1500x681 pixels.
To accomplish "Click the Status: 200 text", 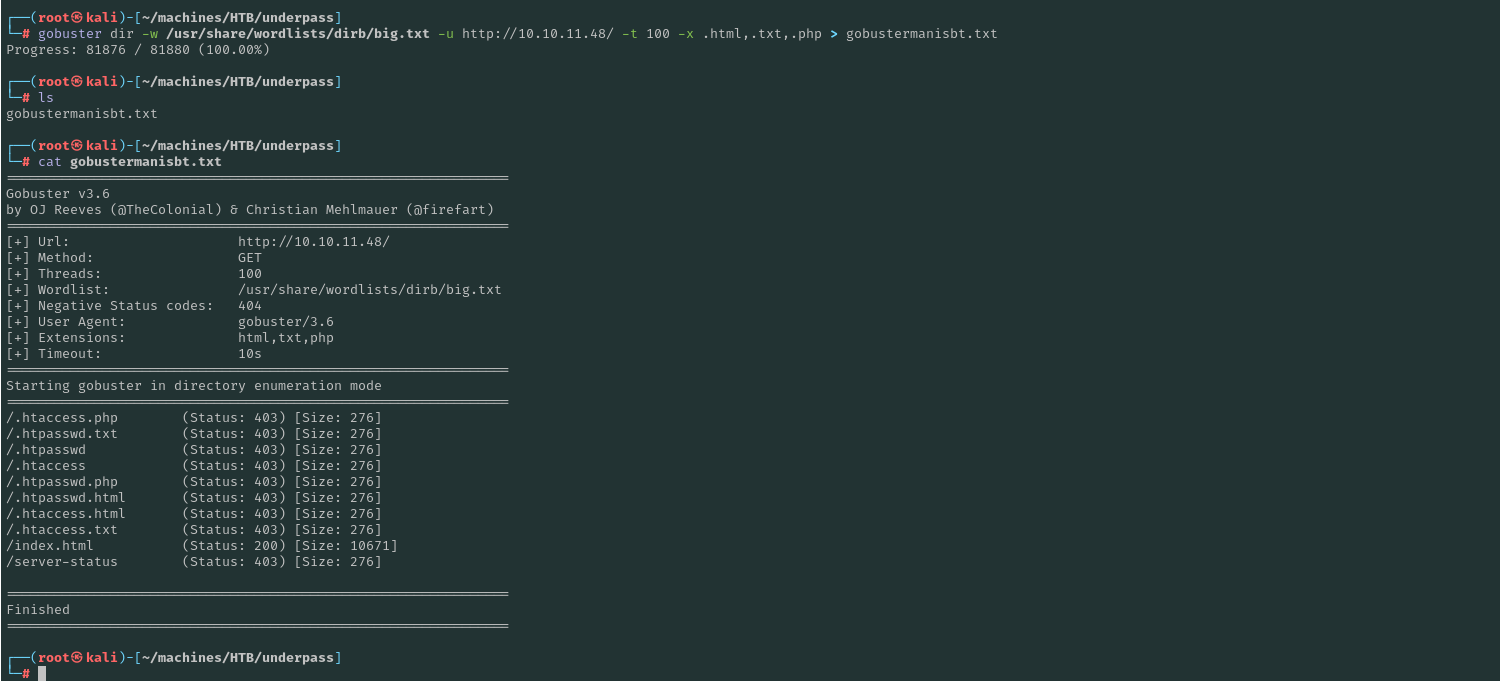I will (234, 546).
